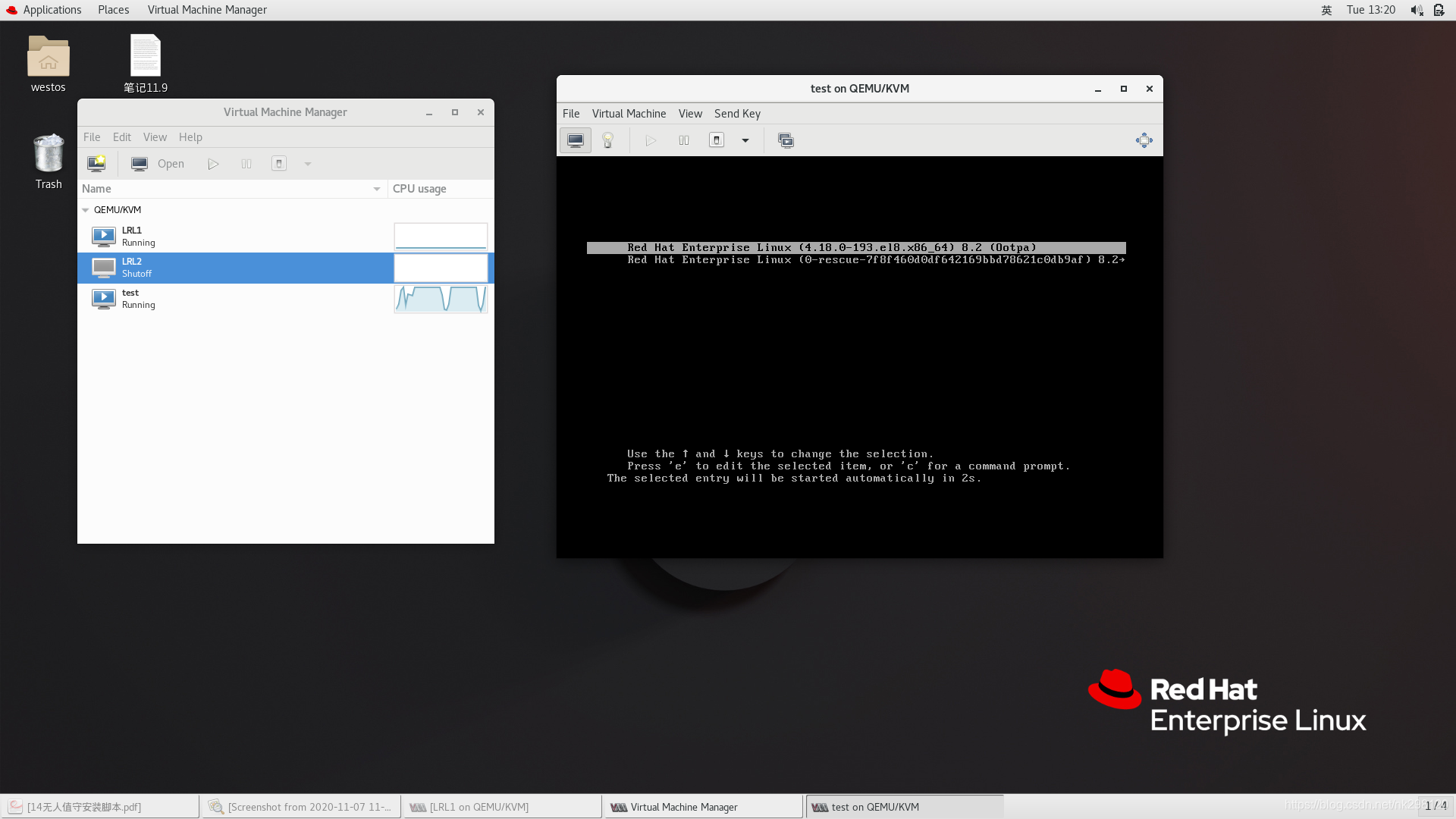This screenshot has height=819, width=1456.
Task: Click the volume speaker icon in top bar
Action: [1417, 10]
